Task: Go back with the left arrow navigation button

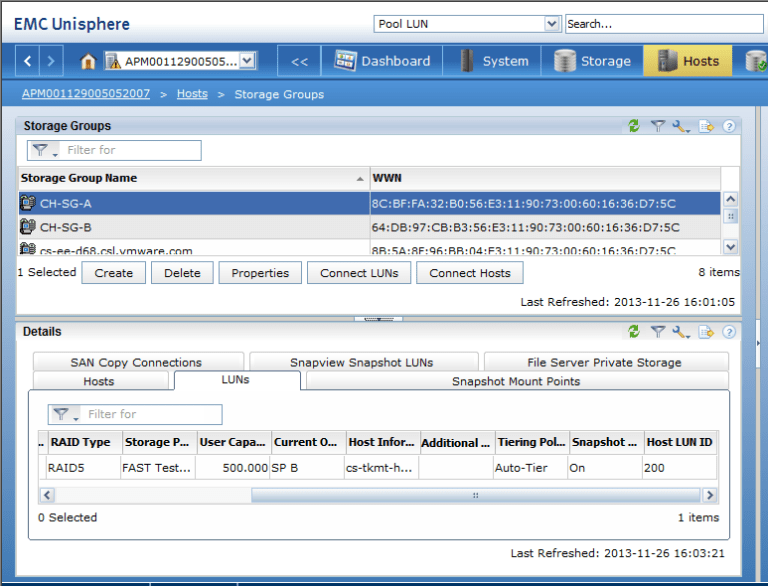Action: click(27, 61)
